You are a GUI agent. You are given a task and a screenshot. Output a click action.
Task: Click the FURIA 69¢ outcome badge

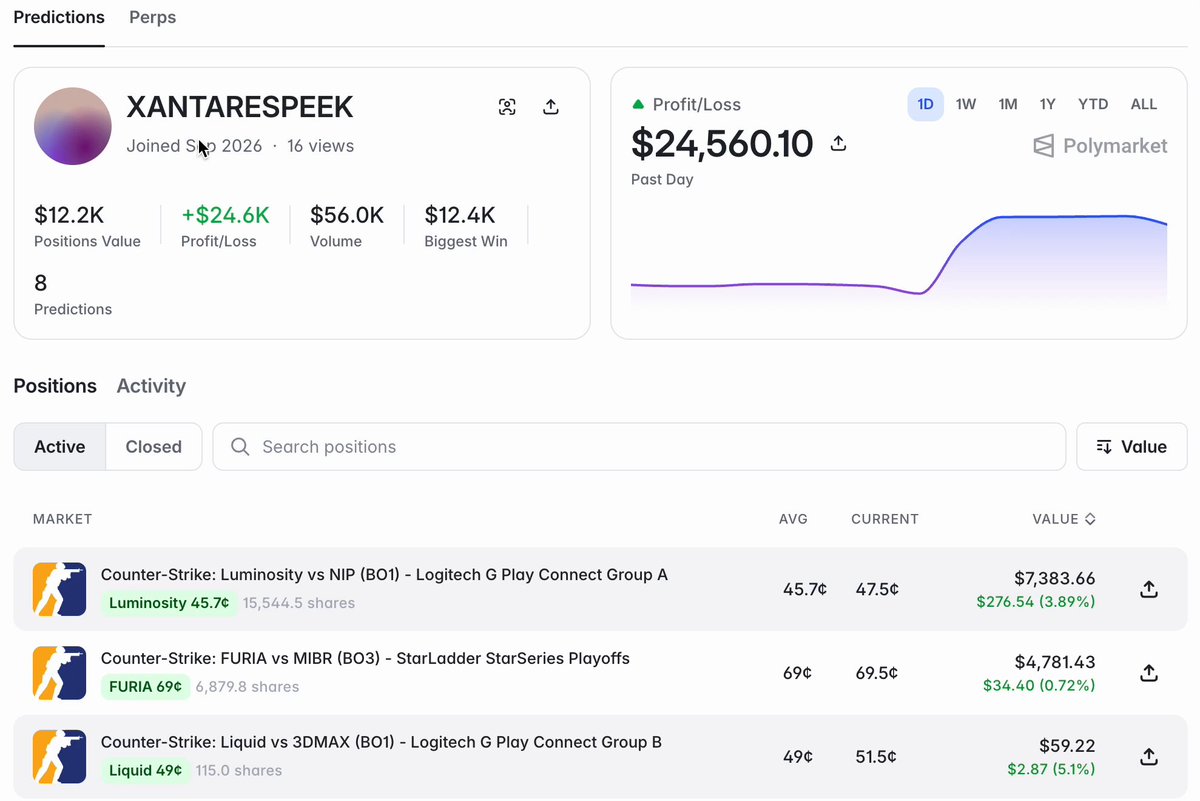coord(145,687)
